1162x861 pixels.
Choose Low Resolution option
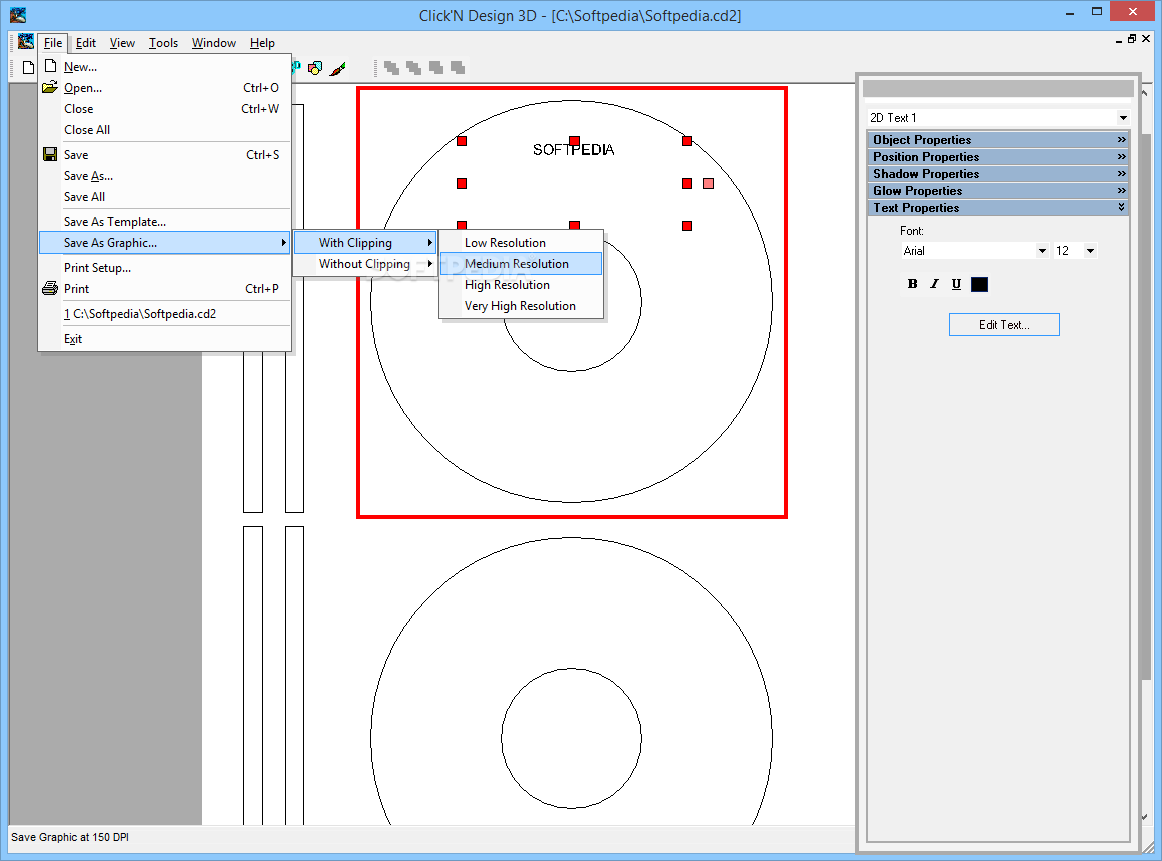pos(521,242)
